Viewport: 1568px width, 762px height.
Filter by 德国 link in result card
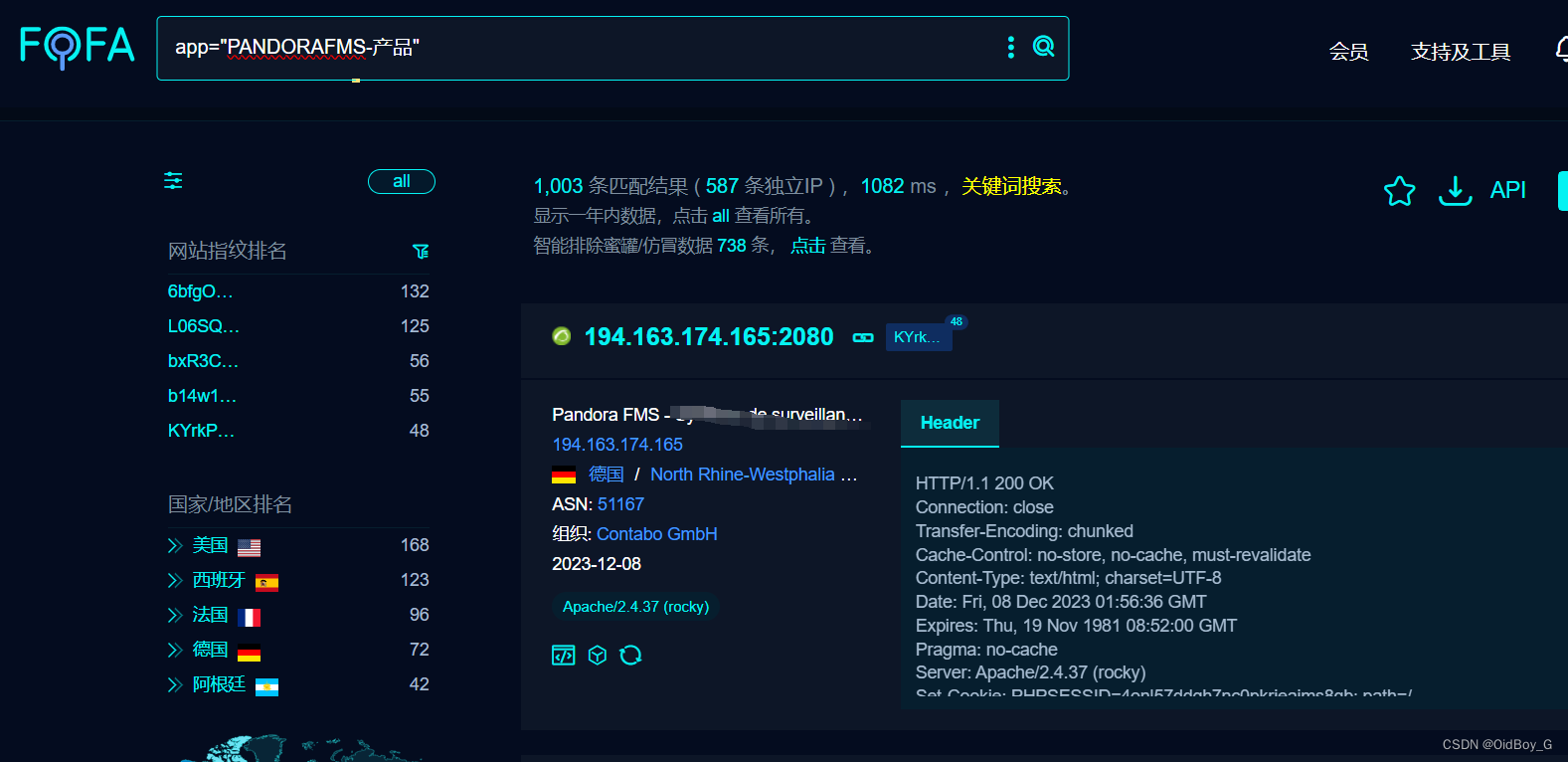[607, 475]
